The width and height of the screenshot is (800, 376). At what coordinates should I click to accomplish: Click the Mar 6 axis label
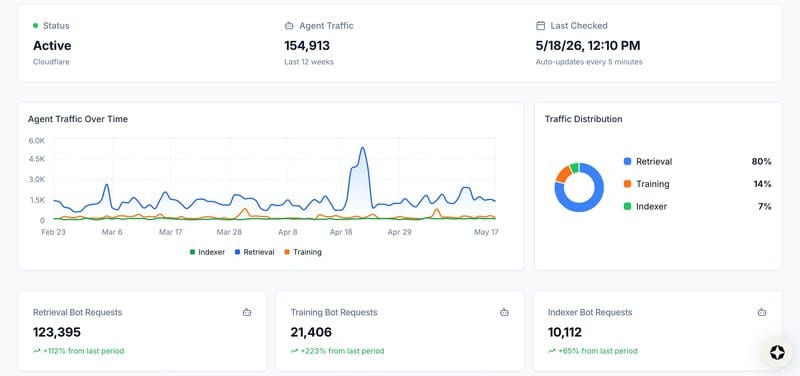tap(112, 232)
